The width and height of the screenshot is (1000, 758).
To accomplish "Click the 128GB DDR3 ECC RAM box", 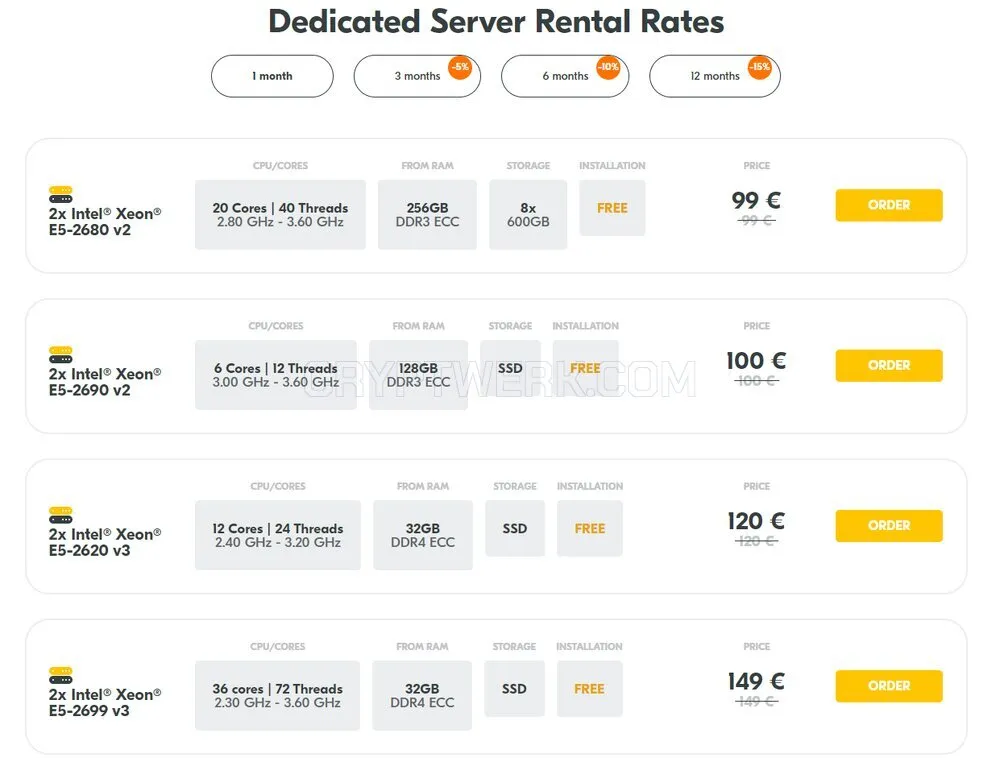I will [418, 375].
